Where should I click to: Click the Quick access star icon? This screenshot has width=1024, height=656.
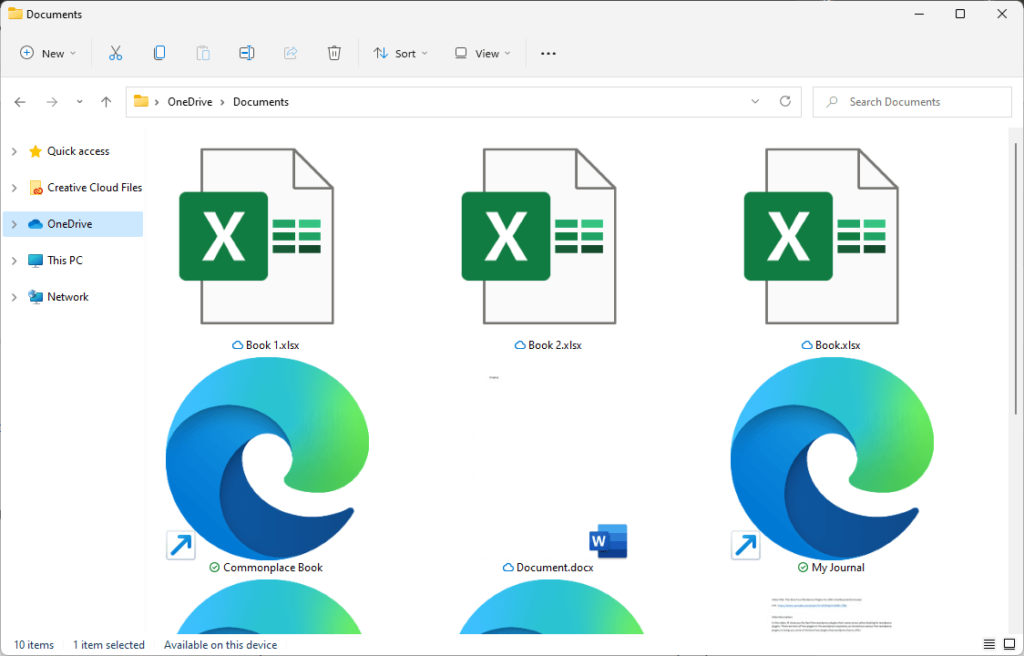click(35, 152)
